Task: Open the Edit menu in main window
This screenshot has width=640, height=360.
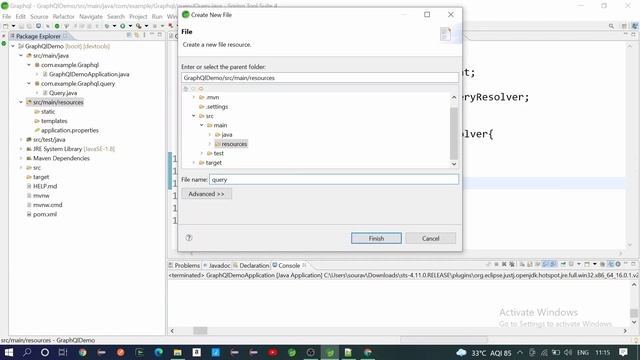Action: pyautogui.click(x=20, y=16)
